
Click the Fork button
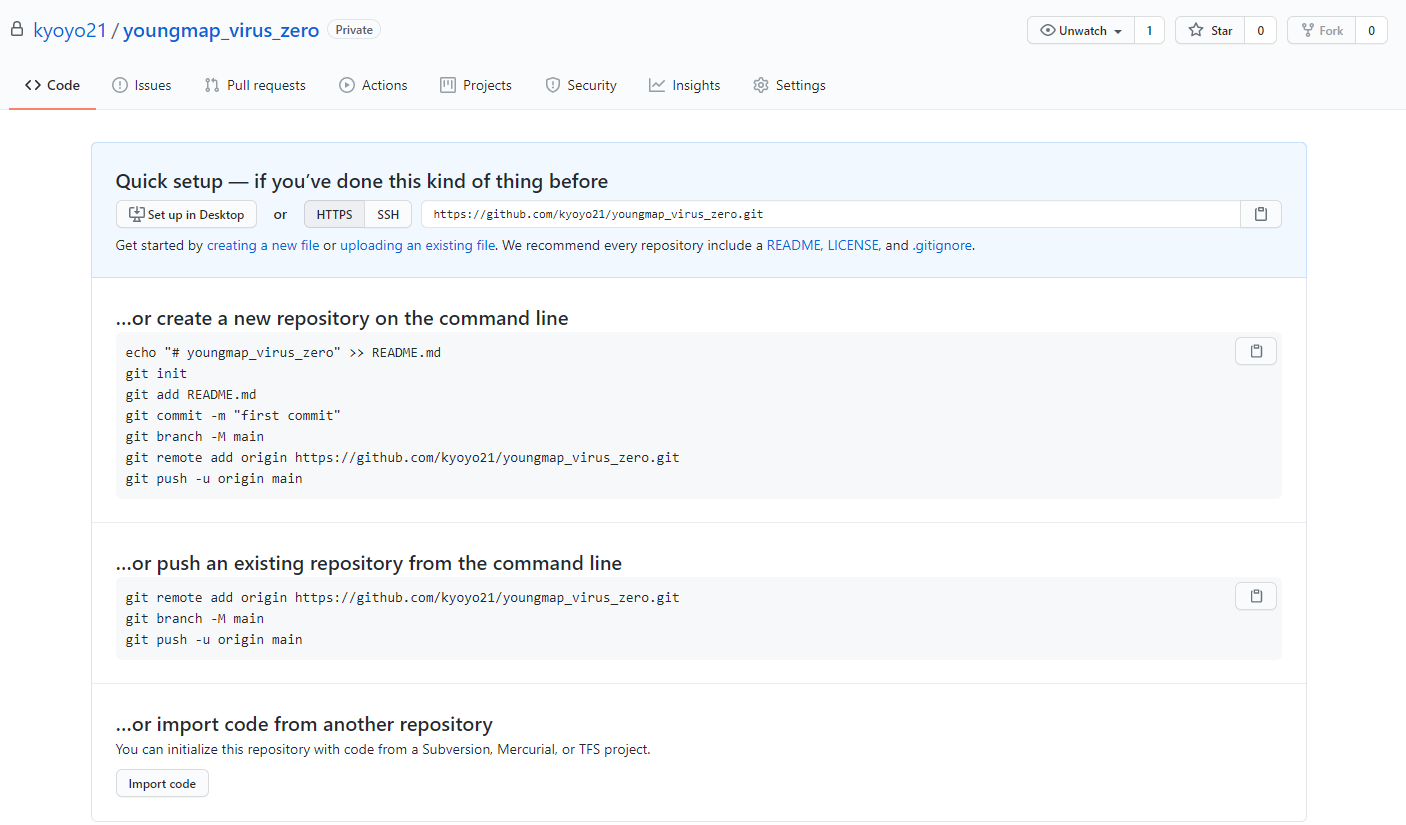tap(1321, 31)
